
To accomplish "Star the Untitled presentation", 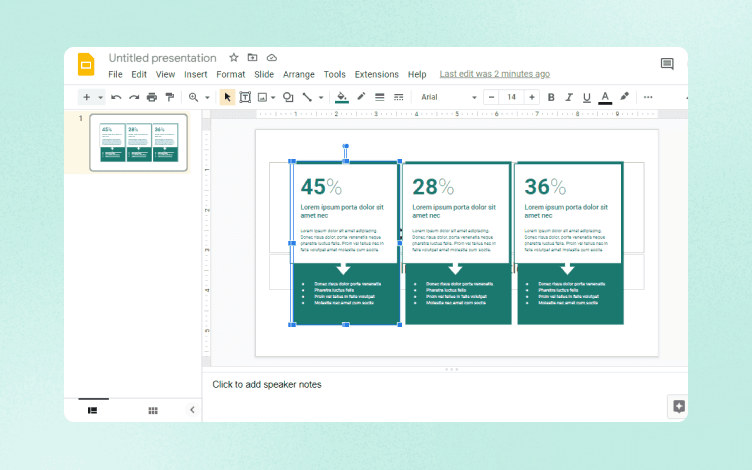I will click(234, 58).
